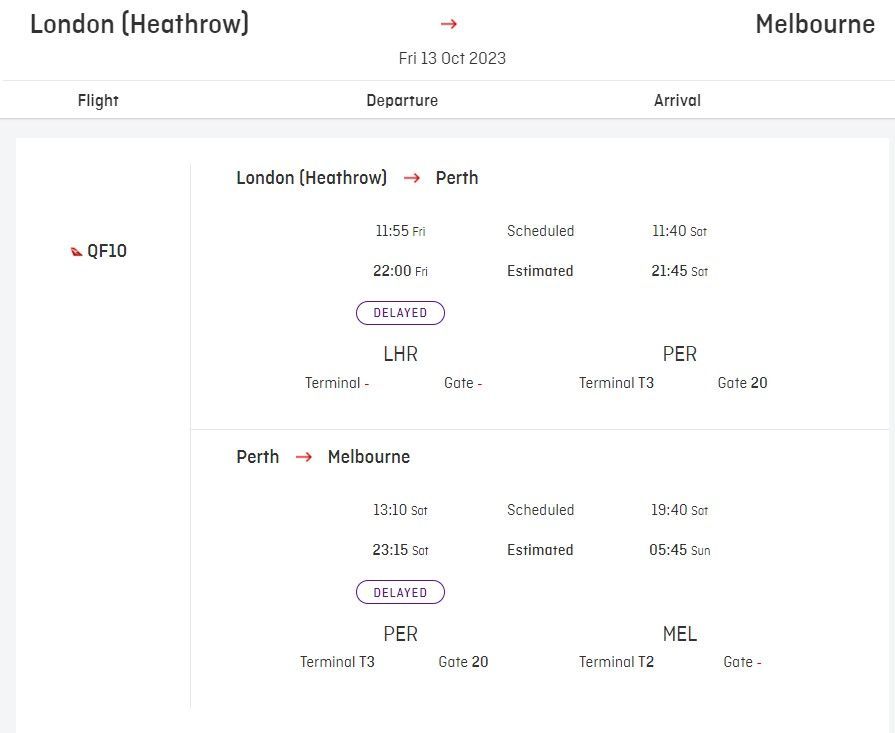Screen dimensions: 895x733
Task: Click estimated arrival time 05:45 Sun
Action: click(679, 550)
